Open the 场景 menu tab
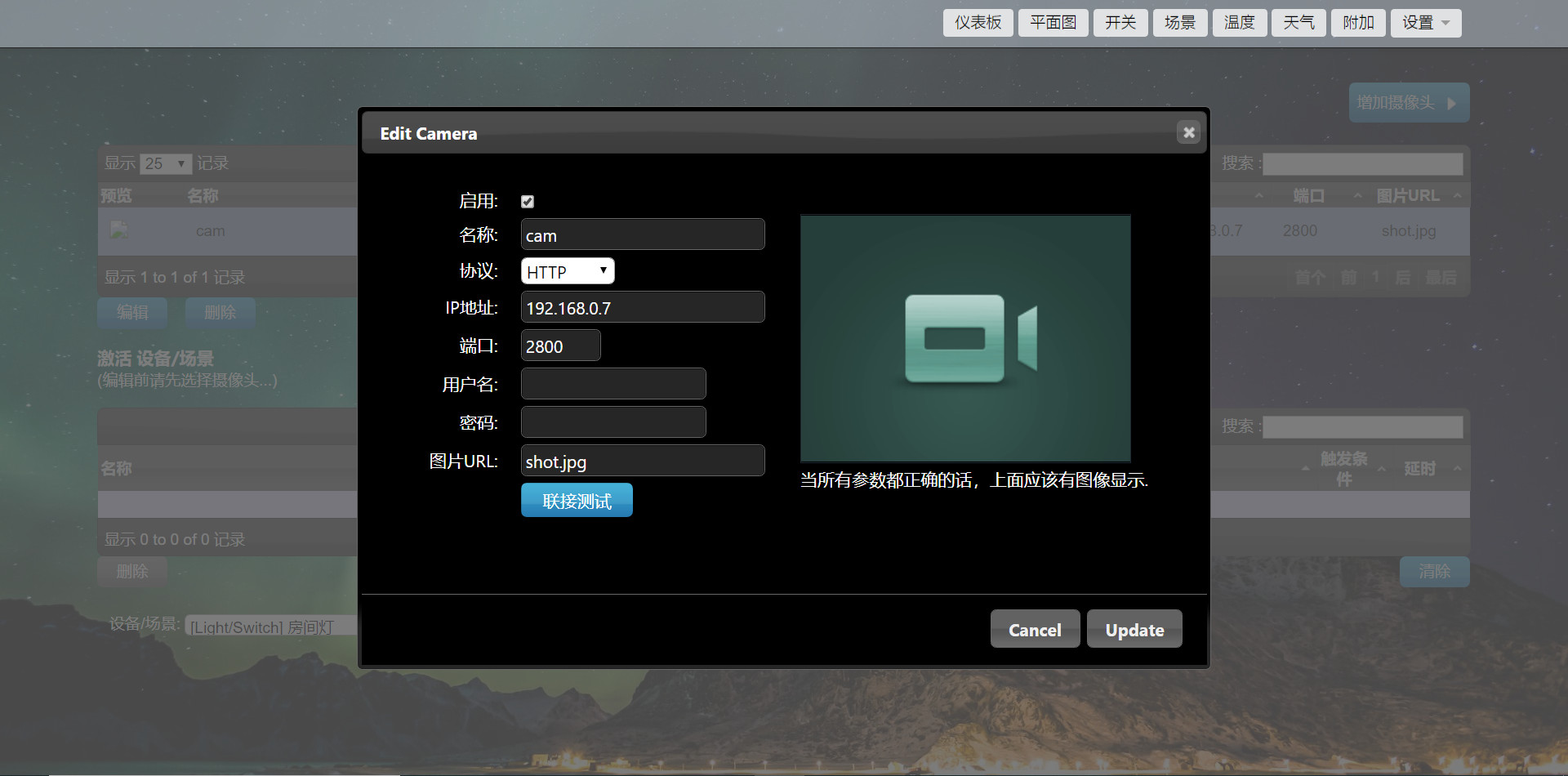1568x776 pixels. [1180, 23]
